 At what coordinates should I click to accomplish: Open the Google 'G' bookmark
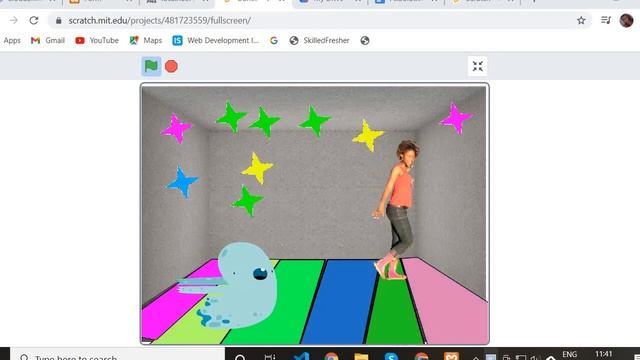274,40
